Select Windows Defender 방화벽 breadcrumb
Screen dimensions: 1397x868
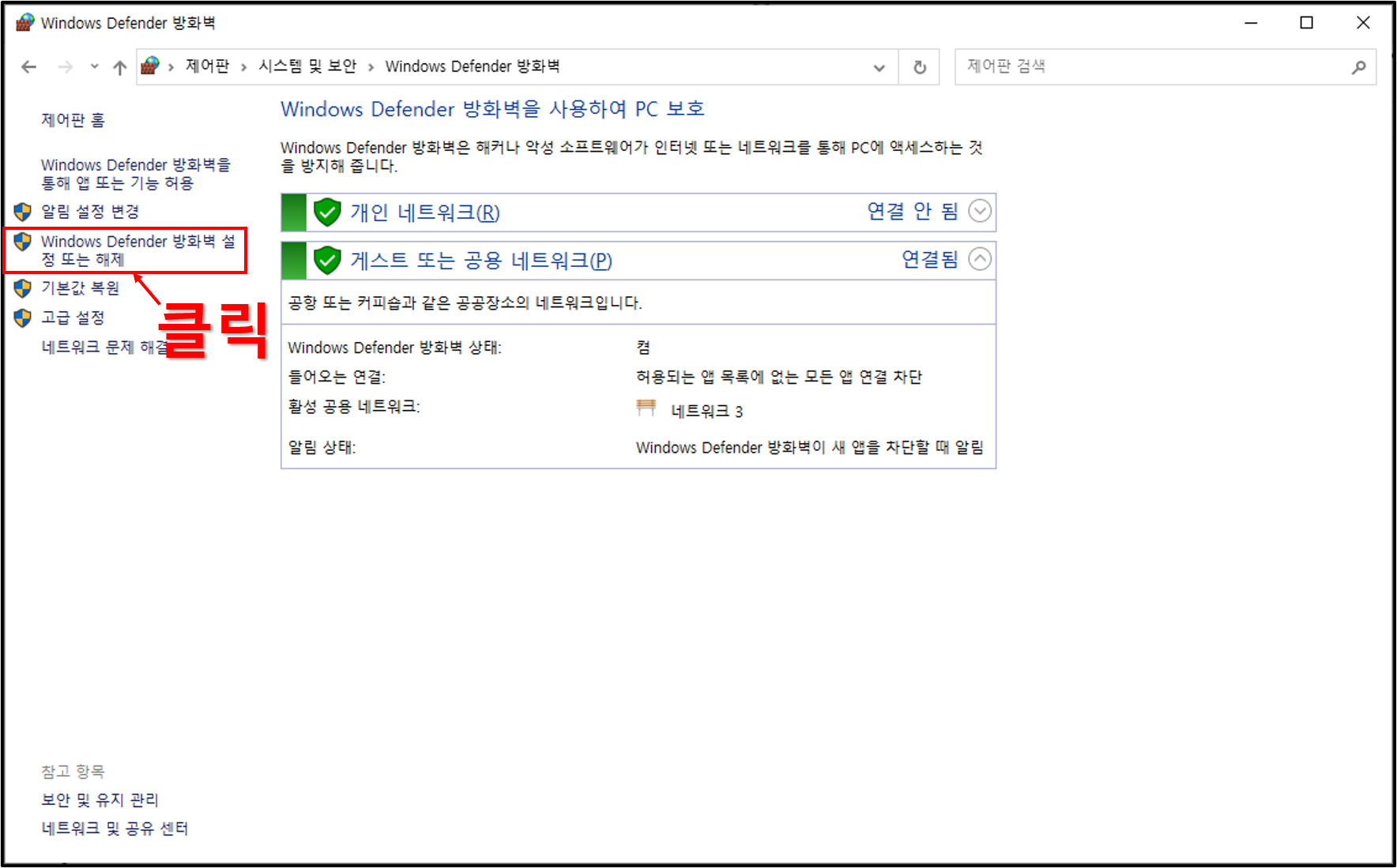(x=473, y=66)
